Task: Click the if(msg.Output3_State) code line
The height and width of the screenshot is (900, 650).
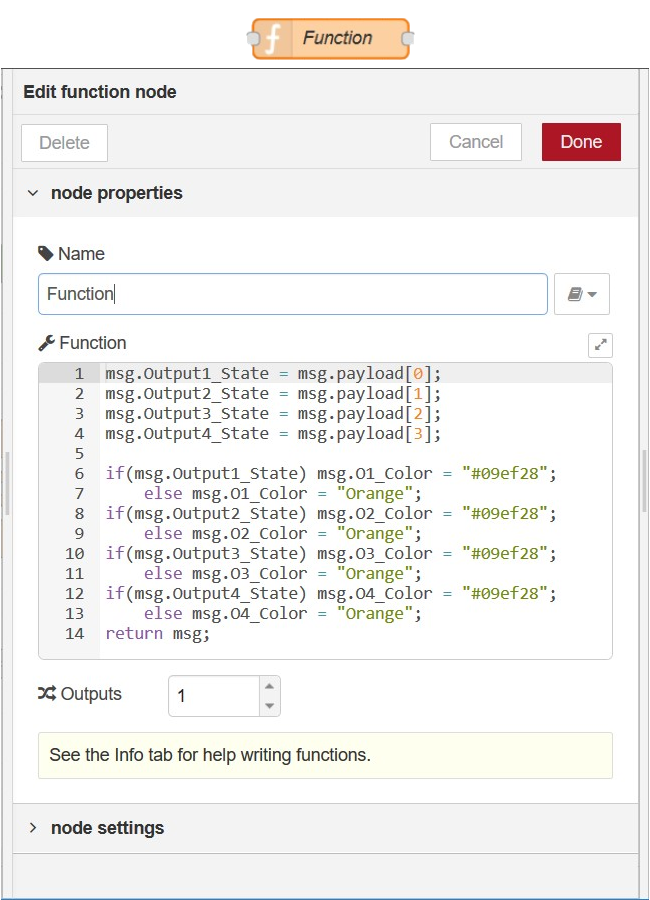Action: [x=331, y=553]
